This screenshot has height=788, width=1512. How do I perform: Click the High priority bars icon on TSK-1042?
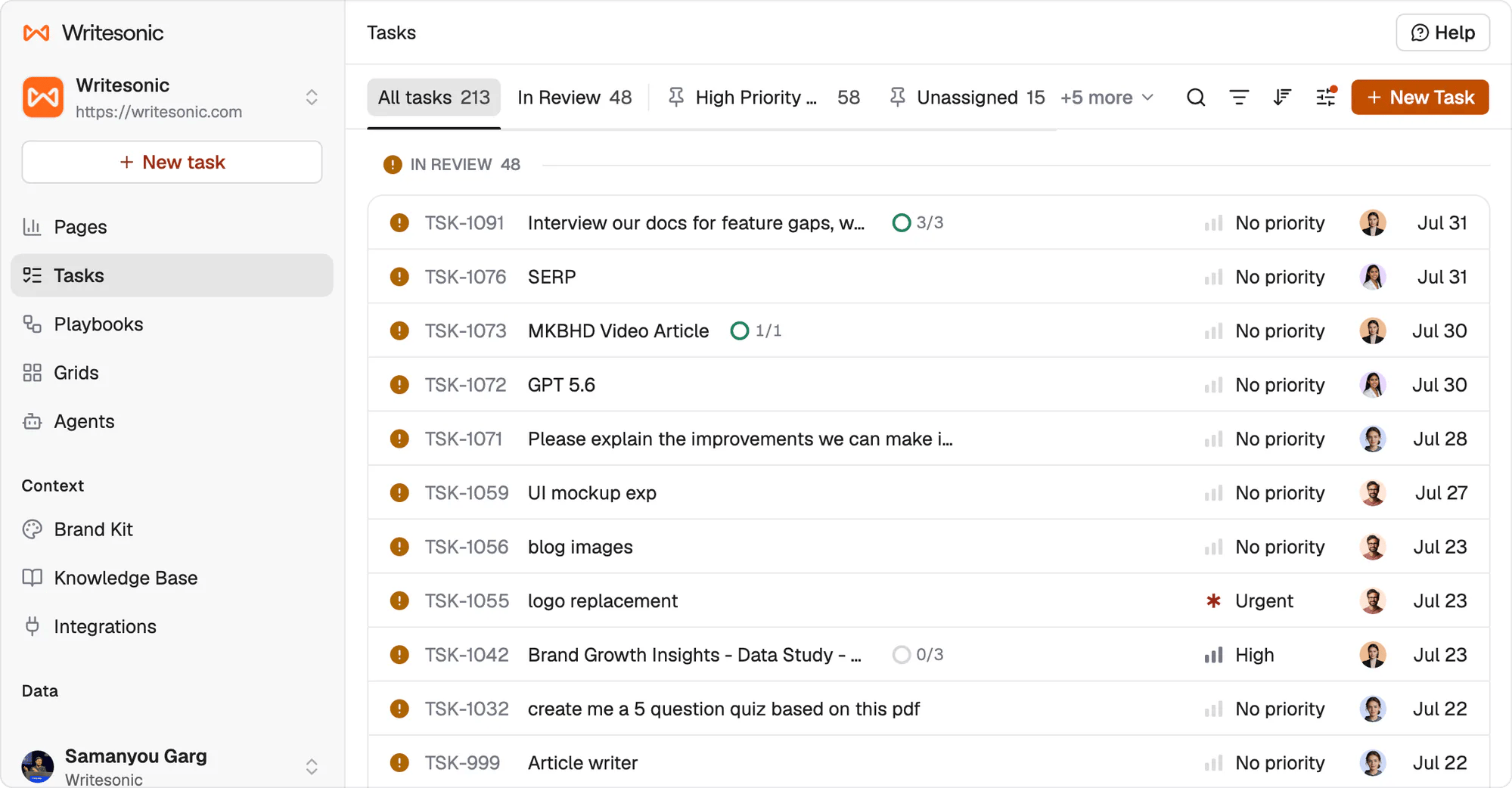click(x=1213, y=655)
